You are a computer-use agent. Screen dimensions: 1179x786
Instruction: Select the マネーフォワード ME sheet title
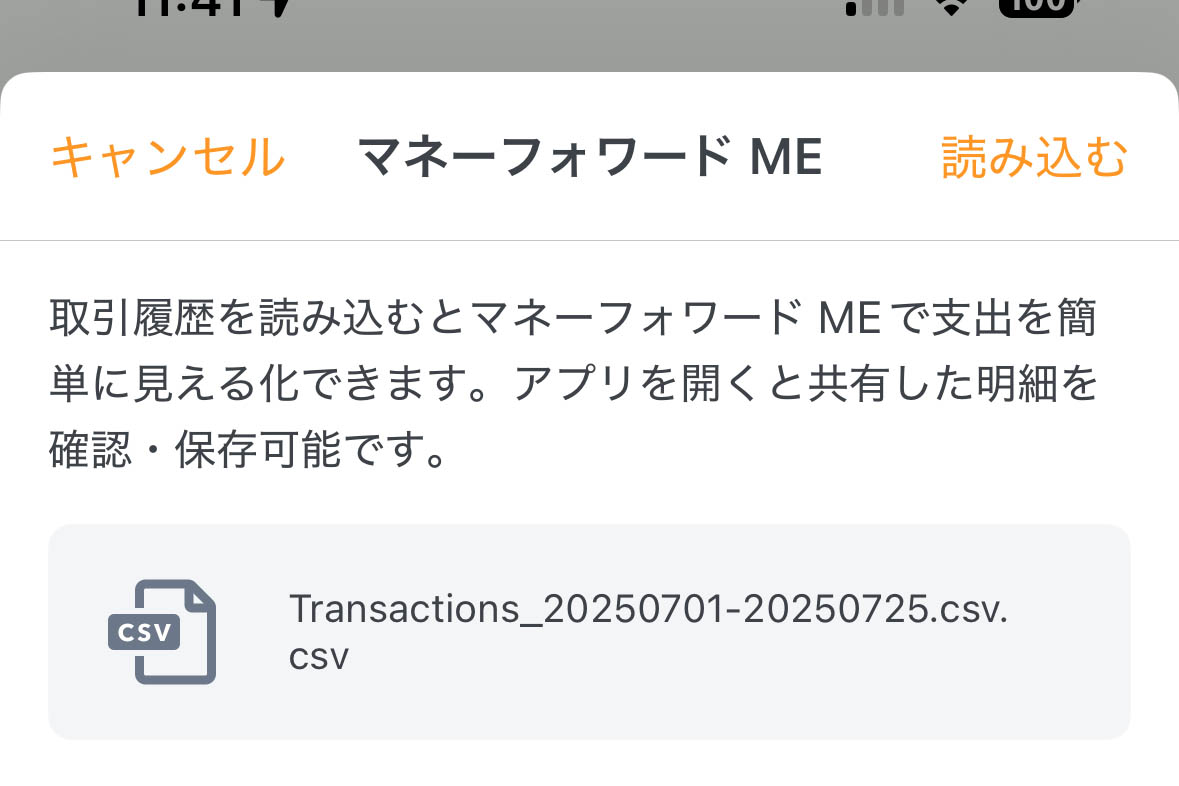pos(590,155)
